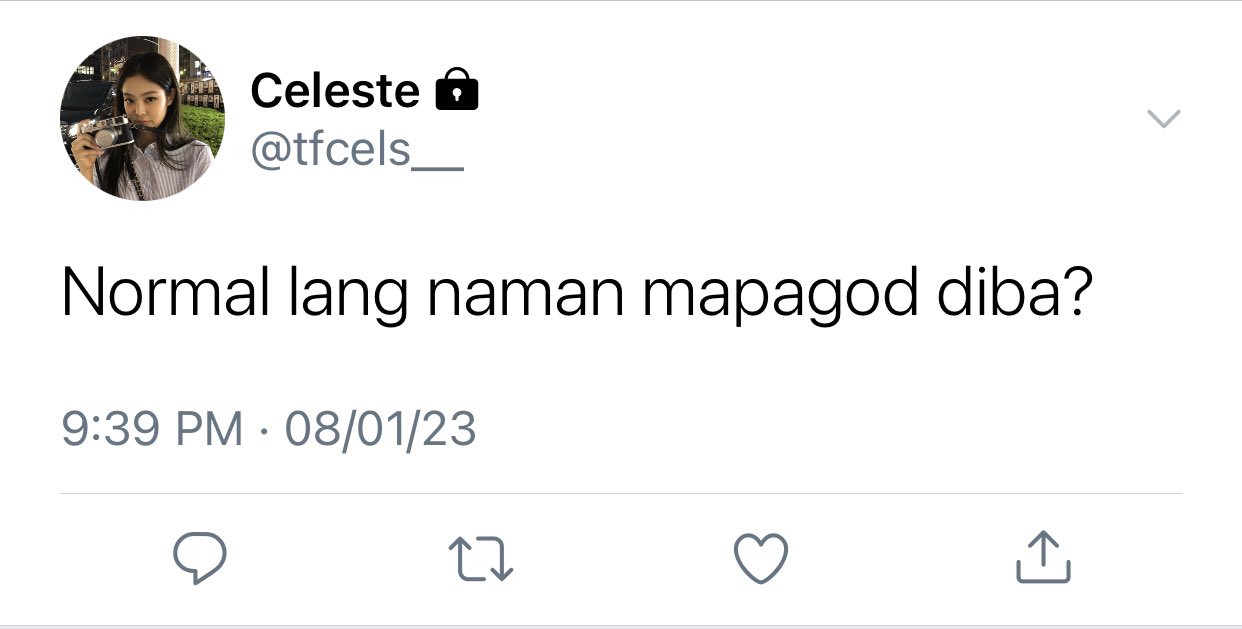The height and width of the screenshot is (629, 1242).
Task: Click the display name Celeste
Action: coord(334,91)
